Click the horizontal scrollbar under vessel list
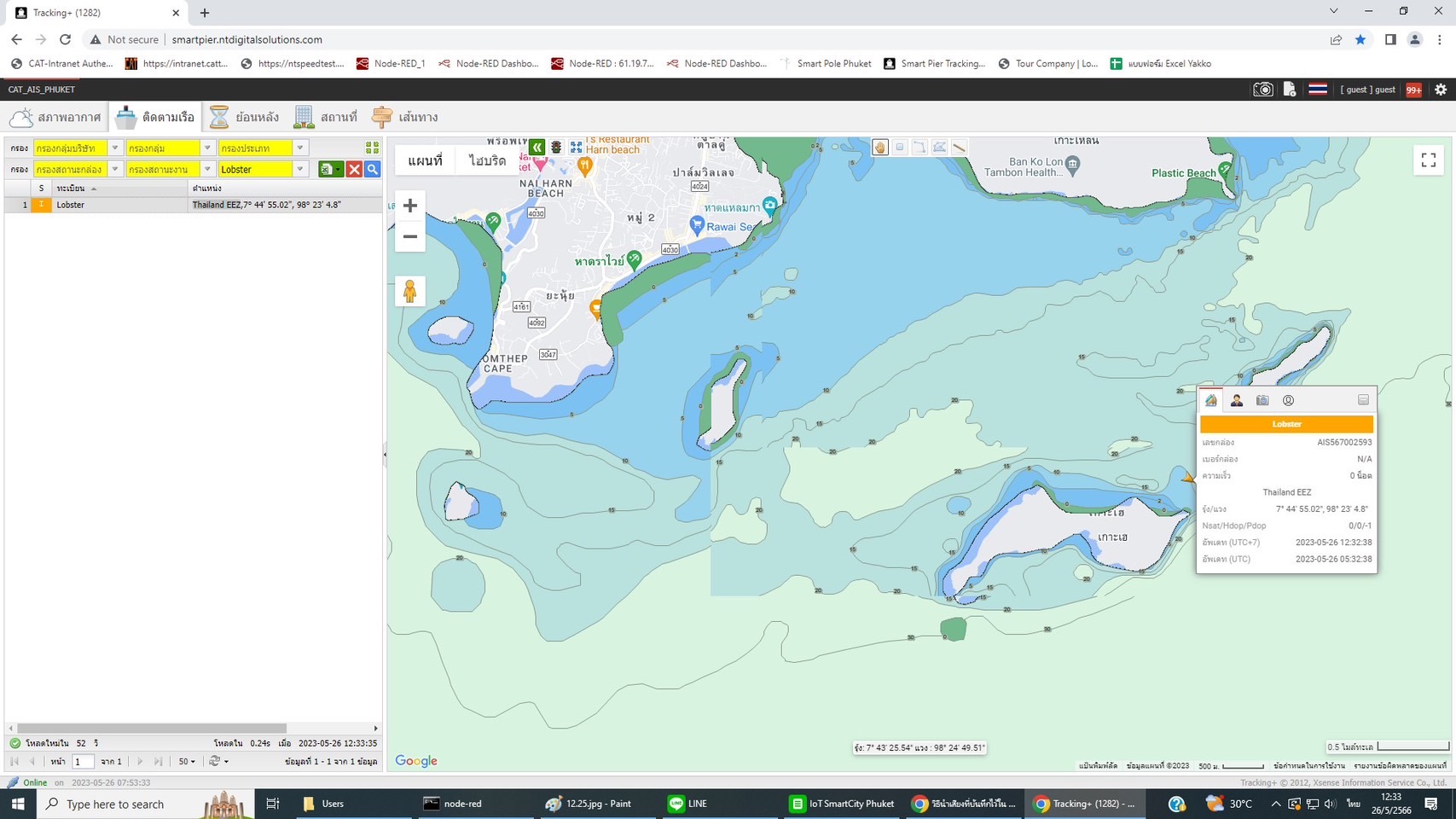 152,729
